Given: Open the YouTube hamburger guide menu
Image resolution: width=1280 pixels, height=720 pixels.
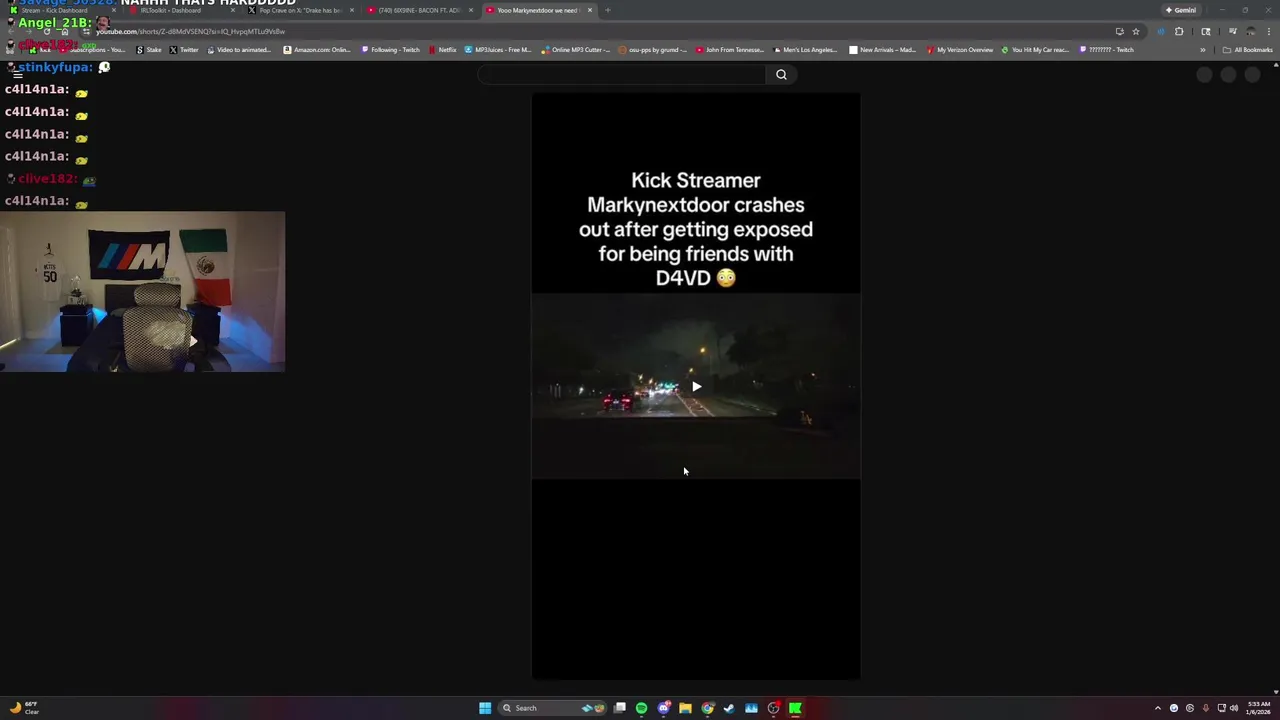Looking at the screenshot, I should [x=17, y=75].
